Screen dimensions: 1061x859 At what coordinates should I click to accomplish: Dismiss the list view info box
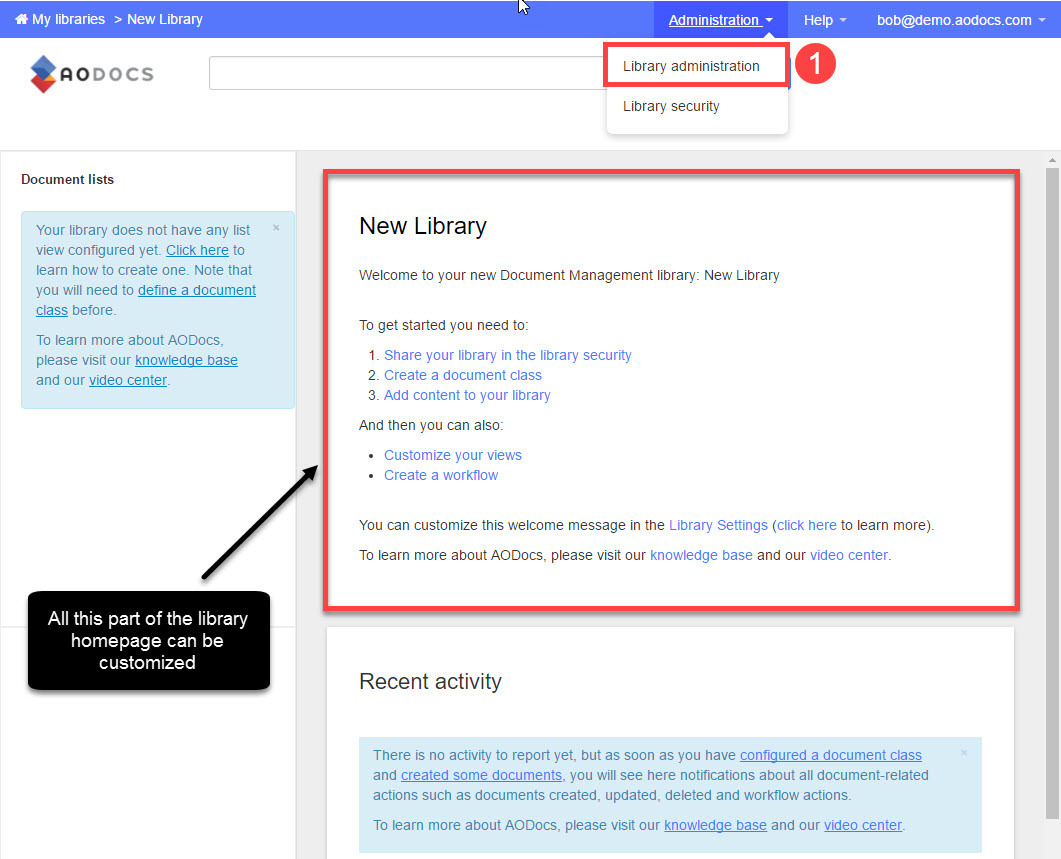tap(276, 228)
